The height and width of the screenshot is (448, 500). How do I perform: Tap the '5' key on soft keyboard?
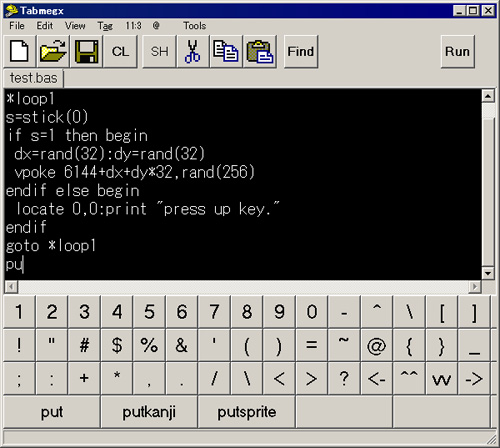(149, 312)
